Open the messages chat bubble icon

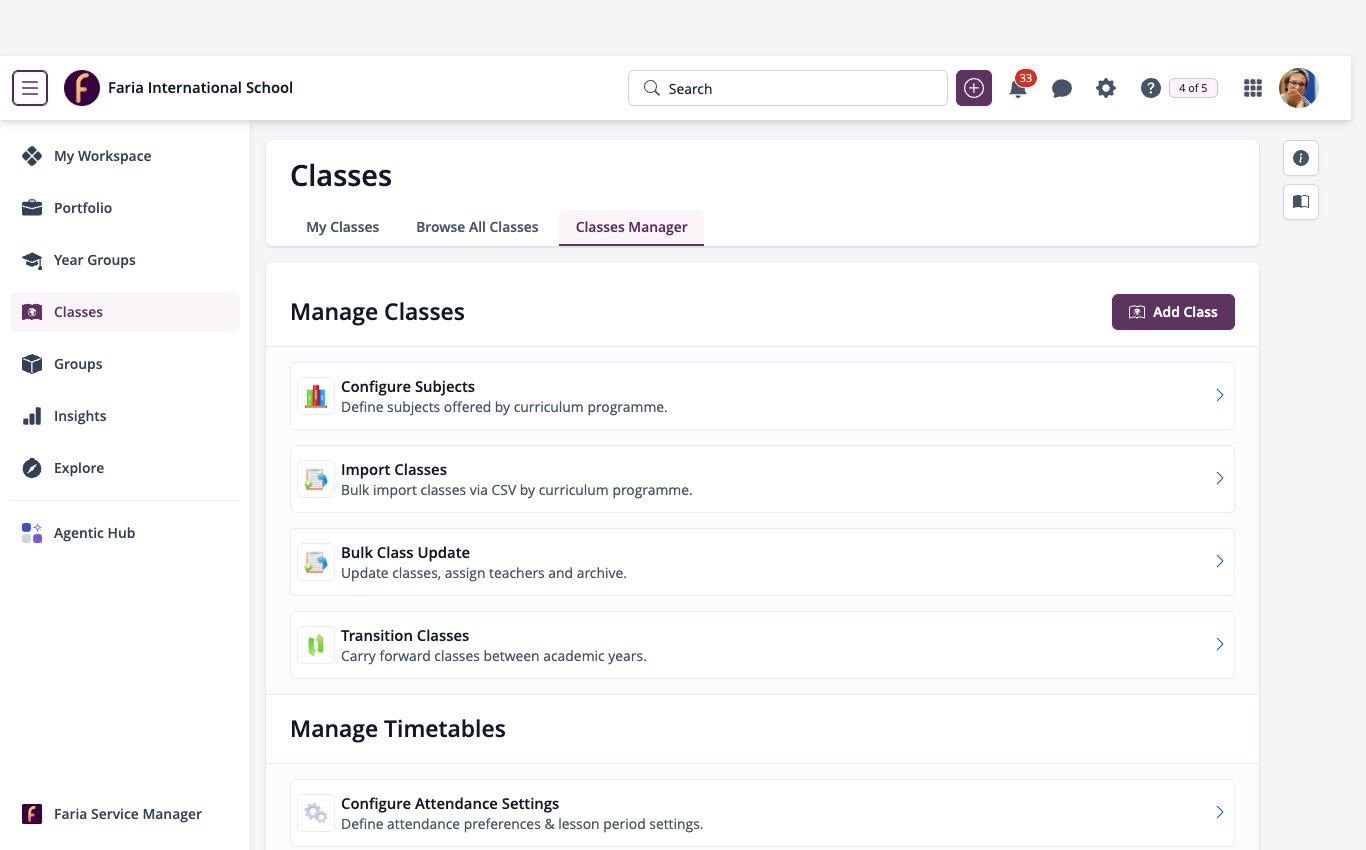(x=1062, y=88)
